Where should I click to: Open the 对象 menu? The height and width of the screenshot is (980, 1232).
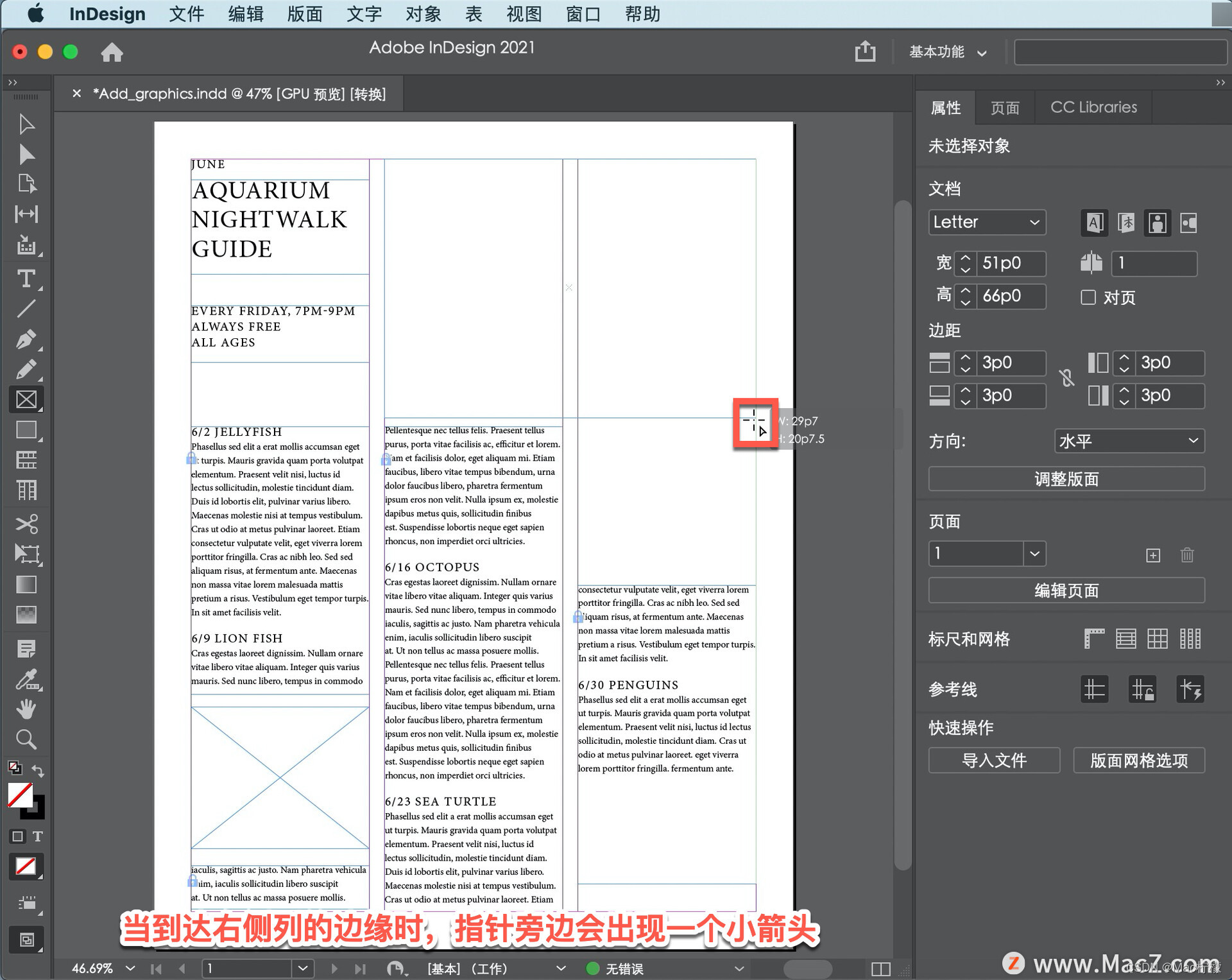pyautogui.click(x=423, y=13)
